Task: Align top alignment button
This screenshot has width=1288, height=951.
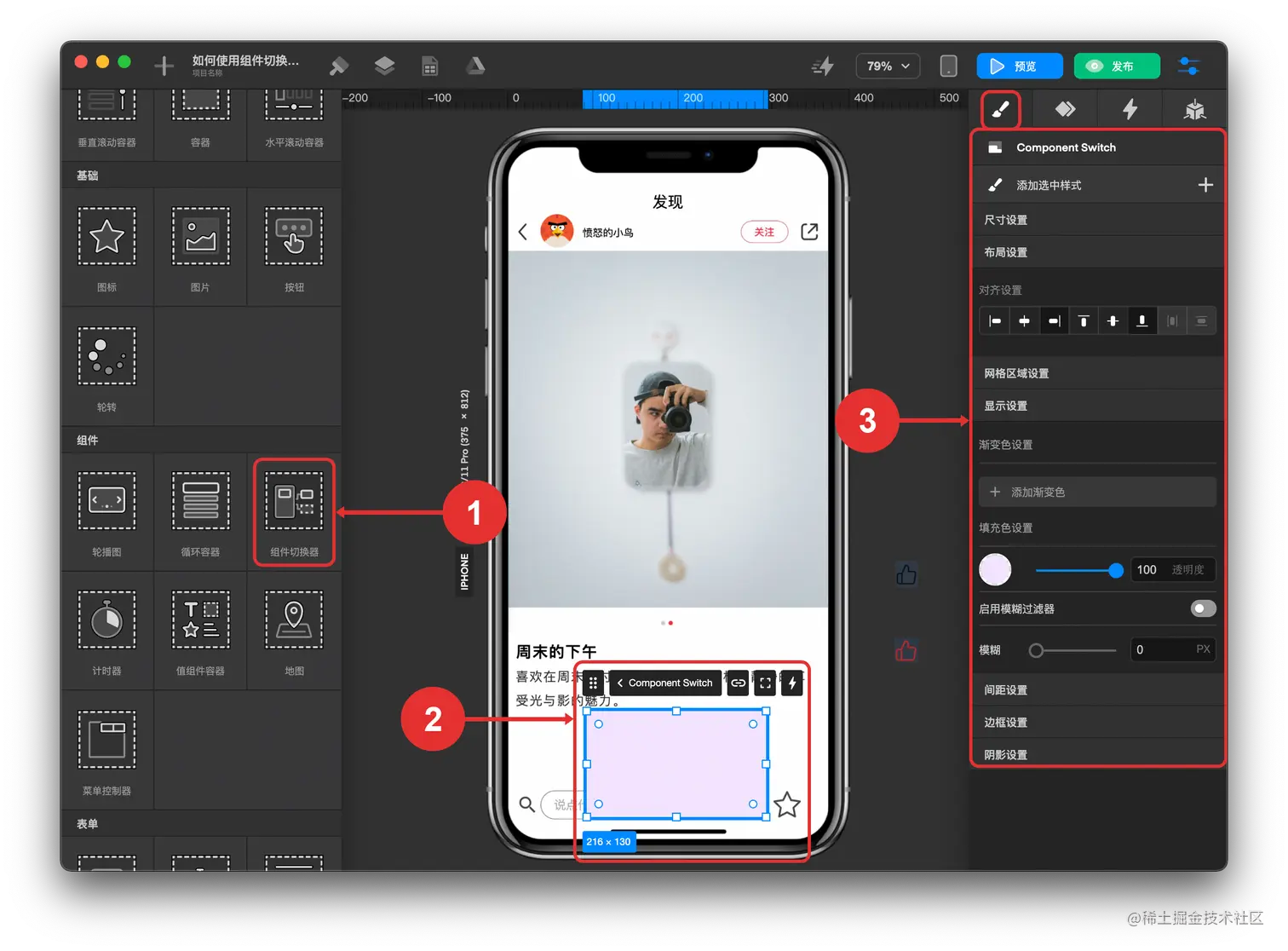Action: [1084, 321]
